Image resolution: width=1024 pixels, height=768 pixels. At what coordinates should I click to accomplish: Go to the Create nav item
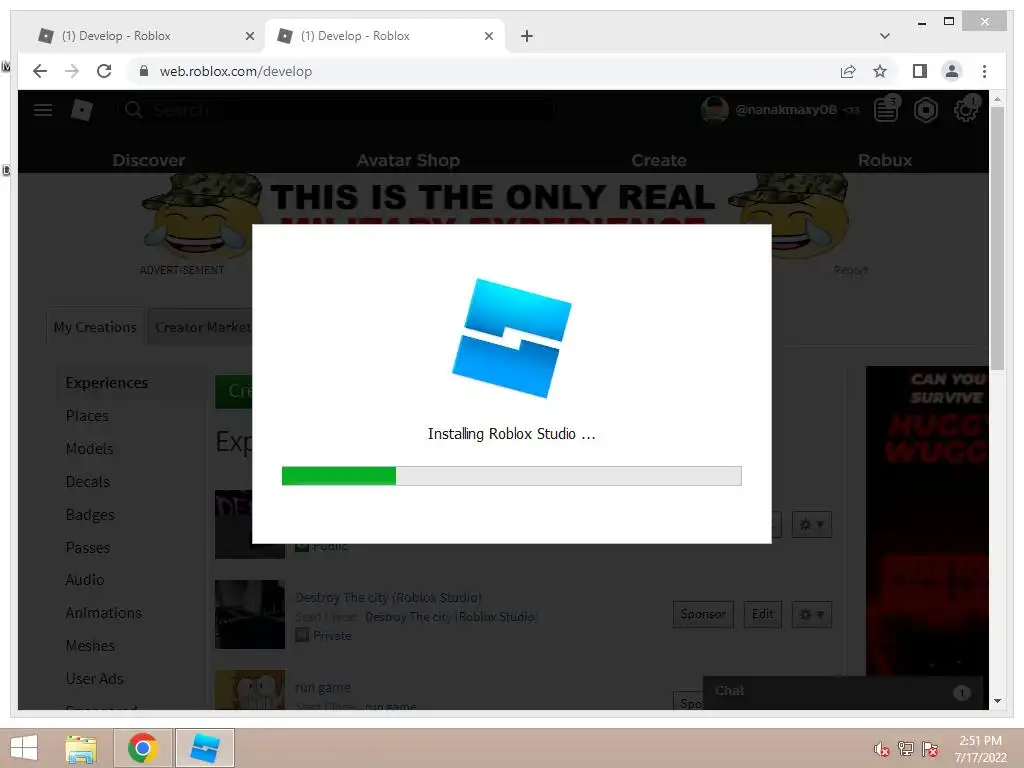(658, 160)
